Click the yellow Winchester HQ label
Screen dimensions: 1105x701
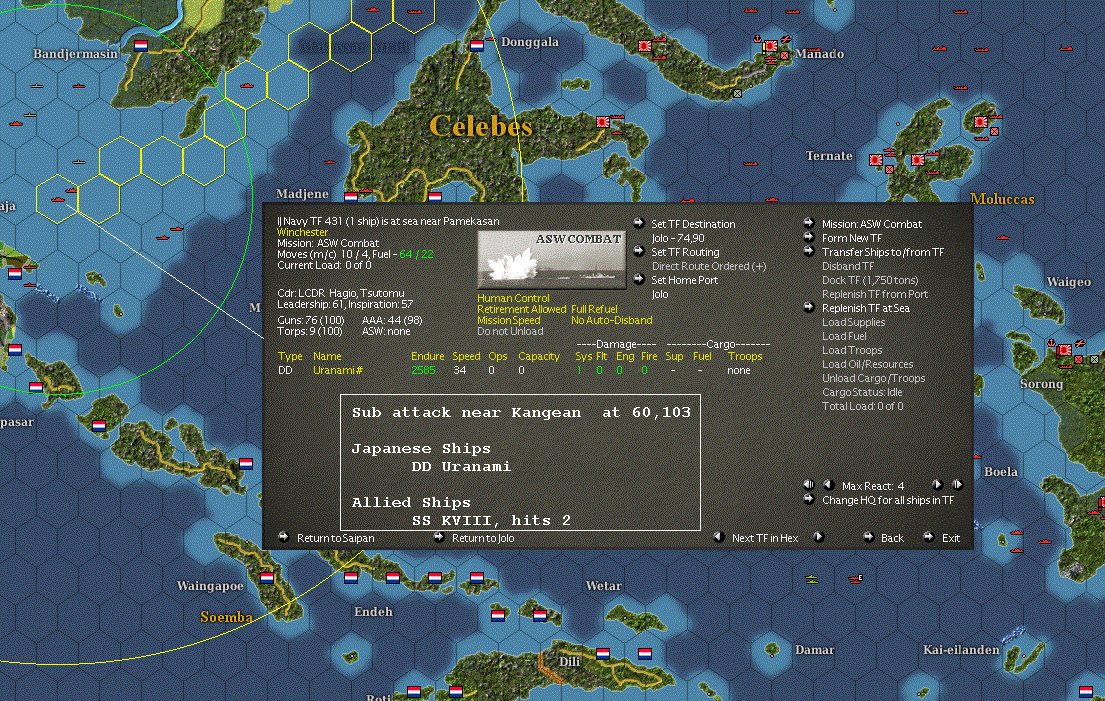coord(302,232)
